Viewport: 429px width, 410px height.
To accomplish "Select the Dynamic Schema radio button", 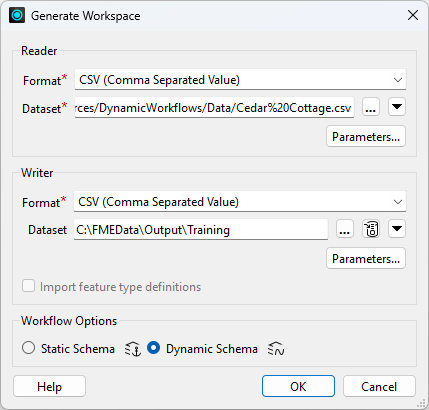I will pyautogui.click(x=153, y=348).
